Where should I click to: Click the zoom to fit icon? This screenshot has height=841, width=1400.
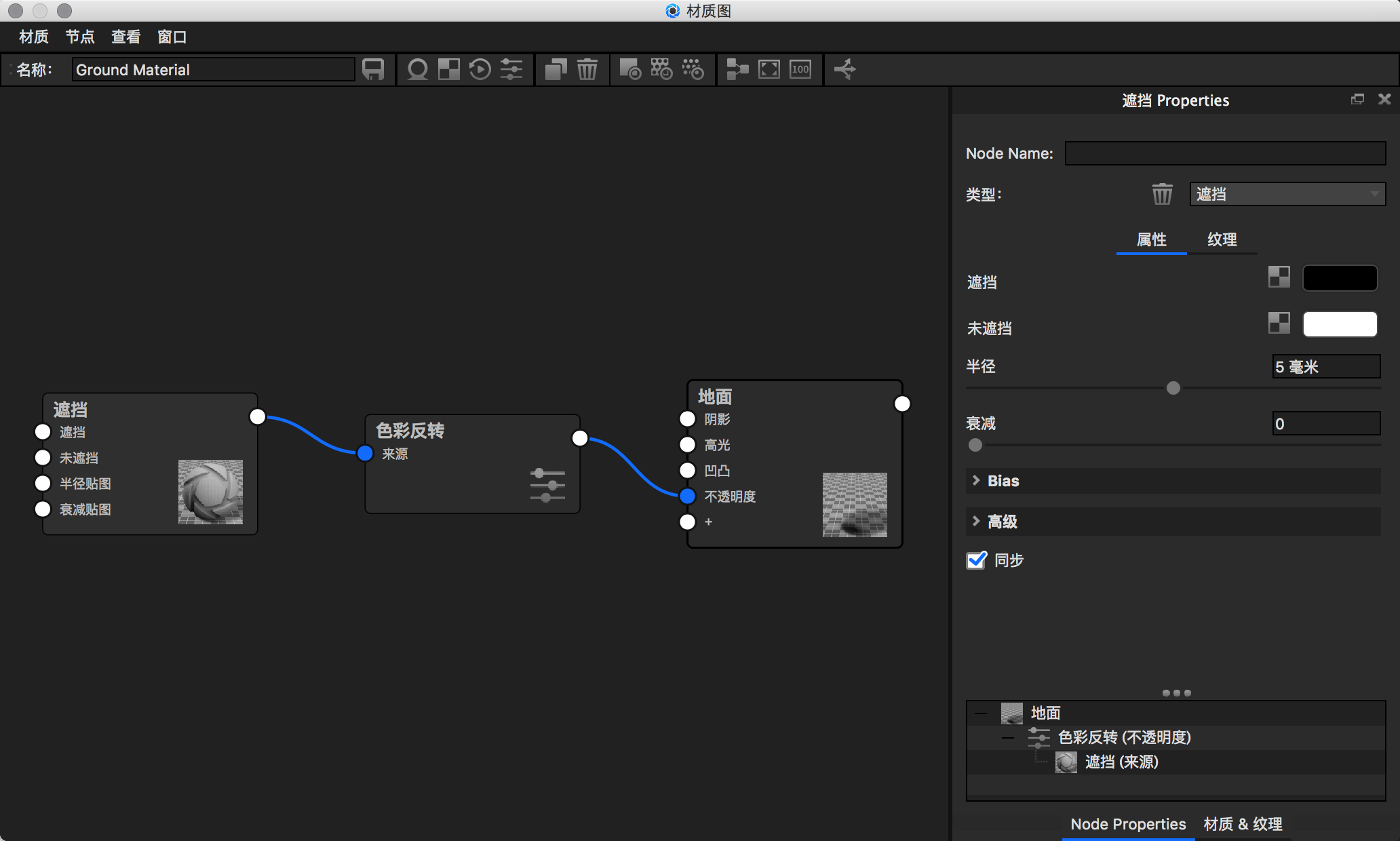coord(769,69)
